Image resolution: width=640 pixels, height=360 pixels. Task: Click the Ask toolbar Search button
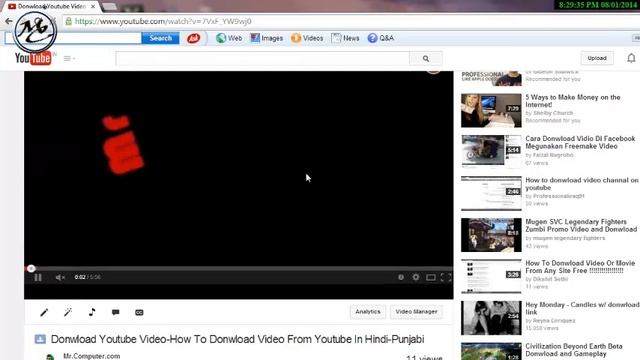[160, 38]
